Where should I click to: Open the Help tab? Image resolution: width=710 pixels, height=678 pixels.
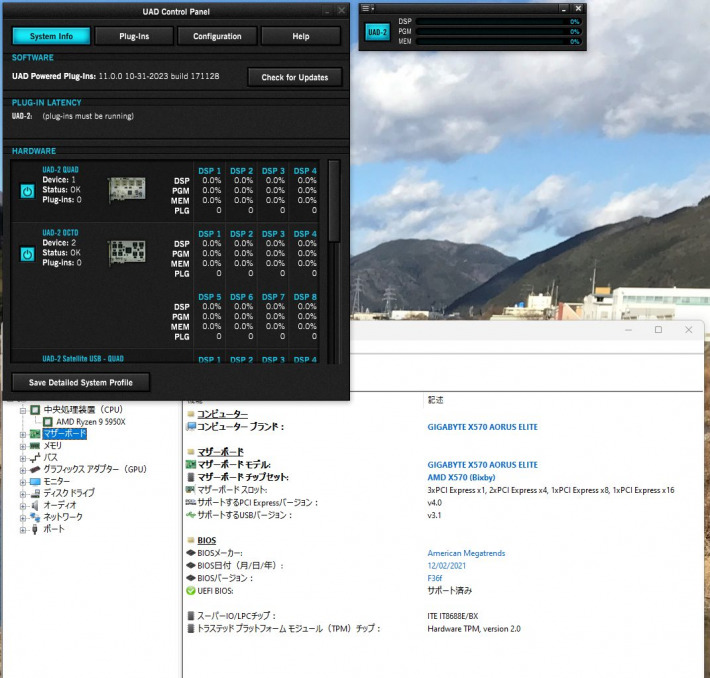[300, 36]
